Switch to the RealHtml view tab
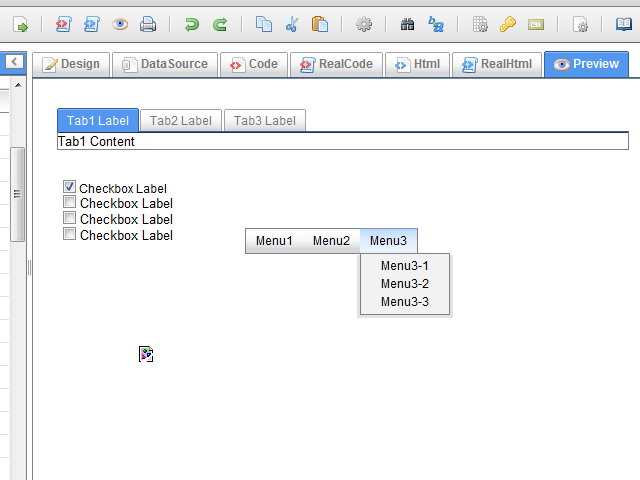This screenshot has width=640, height=480. point(497,64)
